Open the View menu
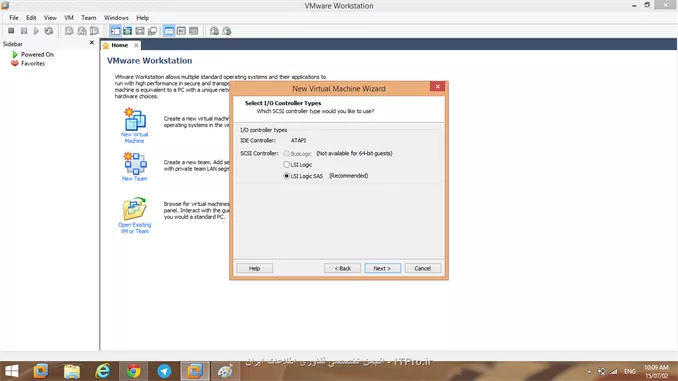The image size is (678, 381). pyautogui.click(x=50, y=18)
